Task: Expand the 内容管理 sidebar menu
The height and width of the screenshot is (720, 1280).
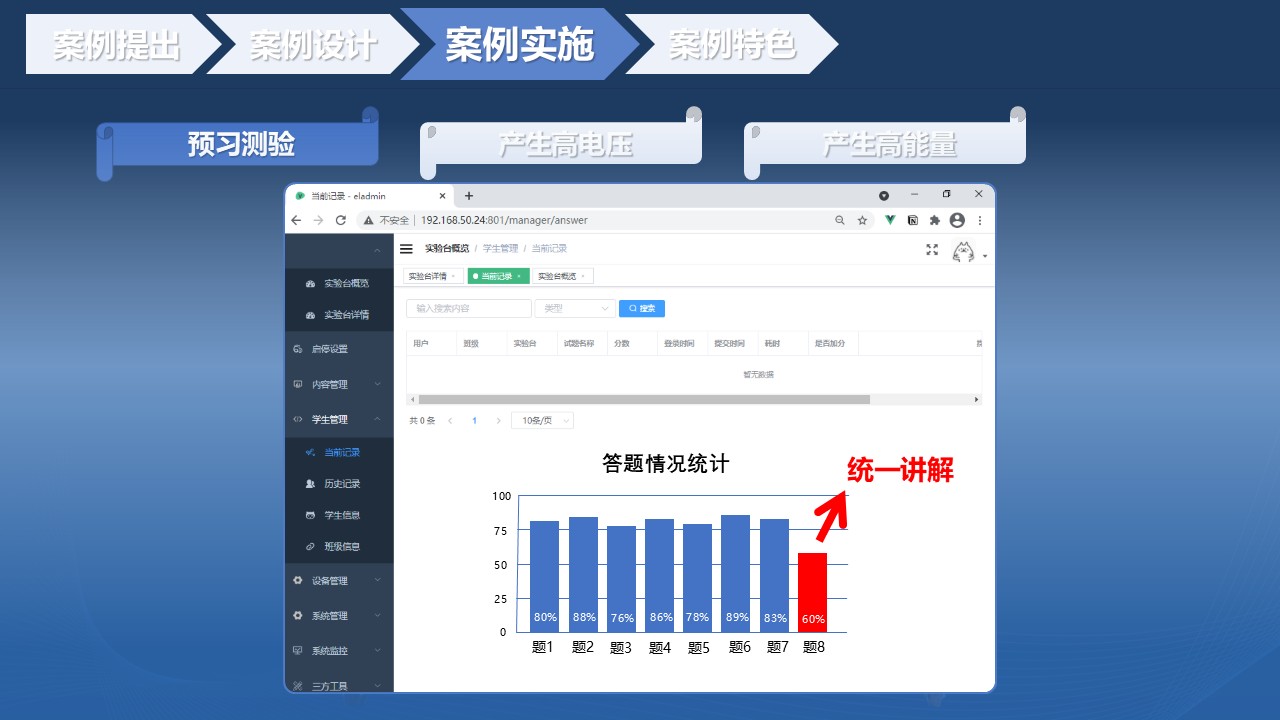Action: (x=338, y=384)
